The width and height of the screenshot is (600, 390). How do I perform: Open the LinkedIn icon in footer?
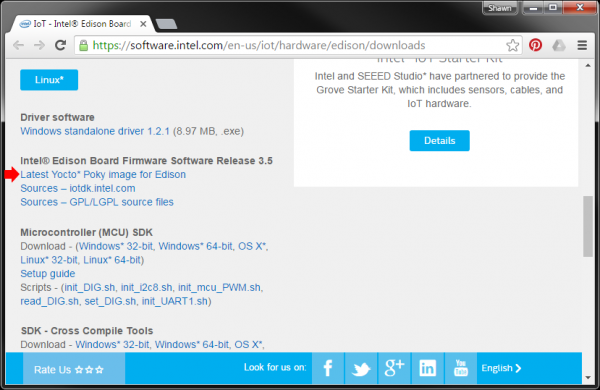click(427, 368)
